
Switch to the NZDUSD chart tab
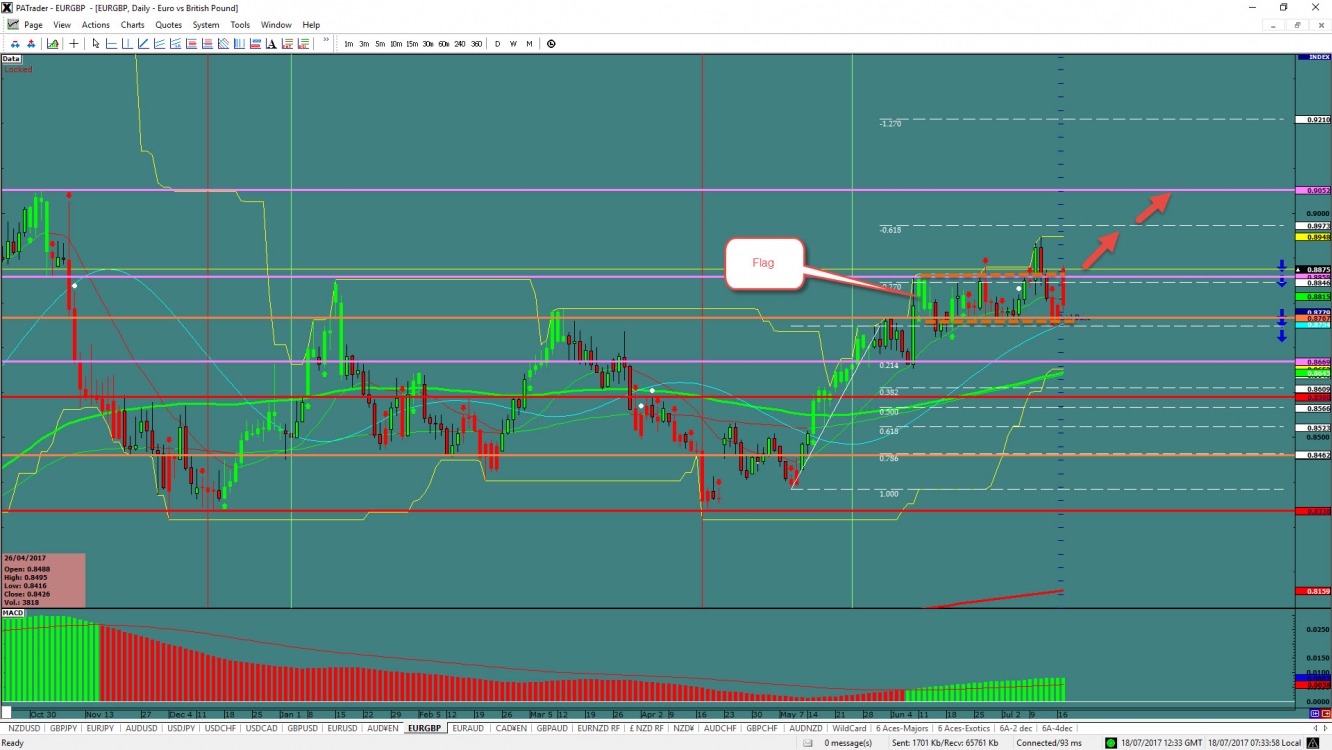coord(23,728)
